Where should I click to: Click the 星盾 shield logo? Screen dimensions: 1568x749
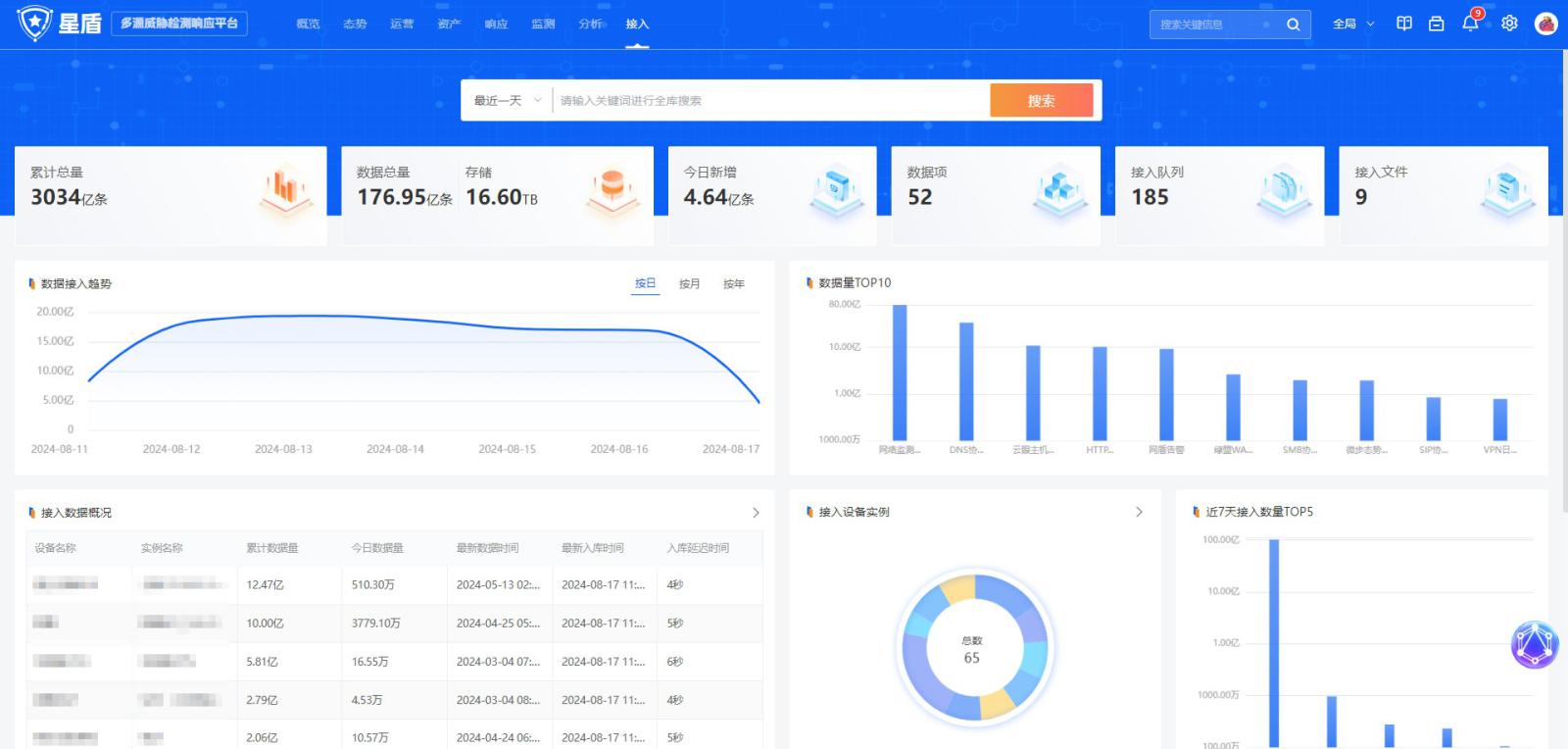coord(35,23)
